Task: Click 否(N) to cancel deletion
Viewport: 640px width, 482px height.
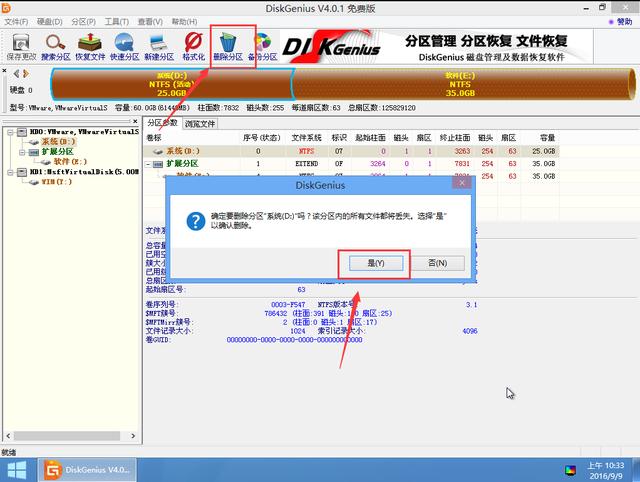Action: pos(438,263)
